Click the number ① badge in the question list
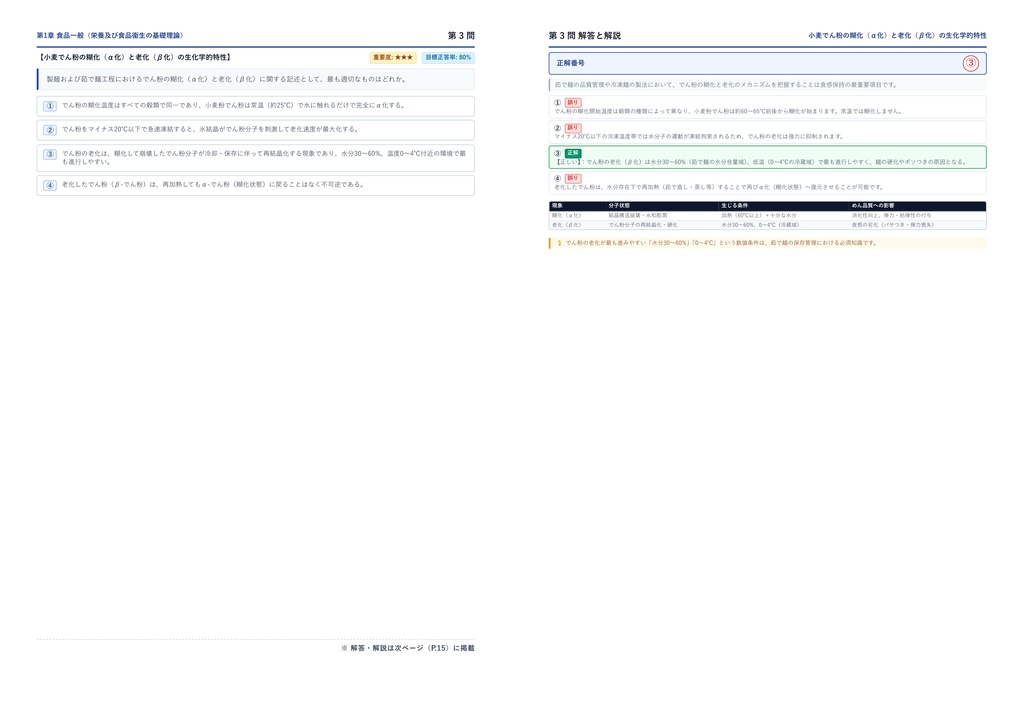 coord(50,106)
